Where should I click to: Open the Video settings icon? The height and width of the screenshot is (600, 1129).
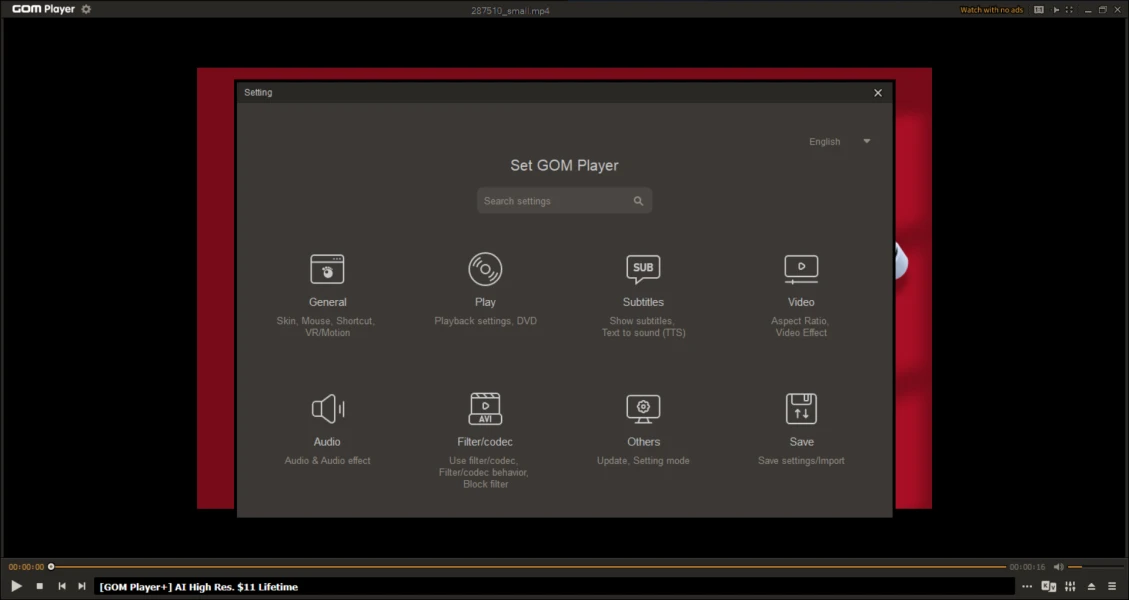click(801, 269)
